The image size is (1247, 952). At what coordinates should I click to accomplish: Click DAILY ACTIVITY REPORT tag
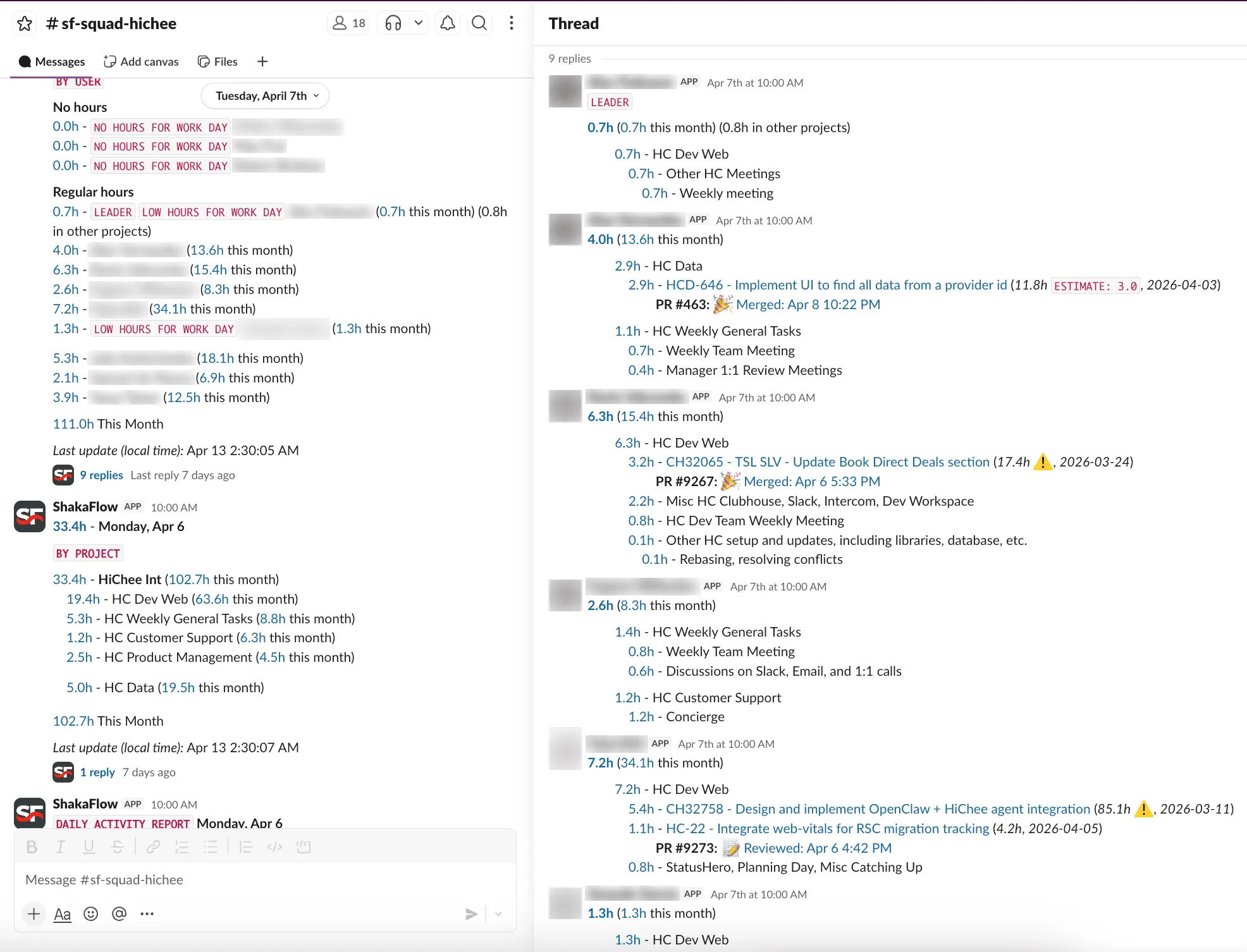123,823
